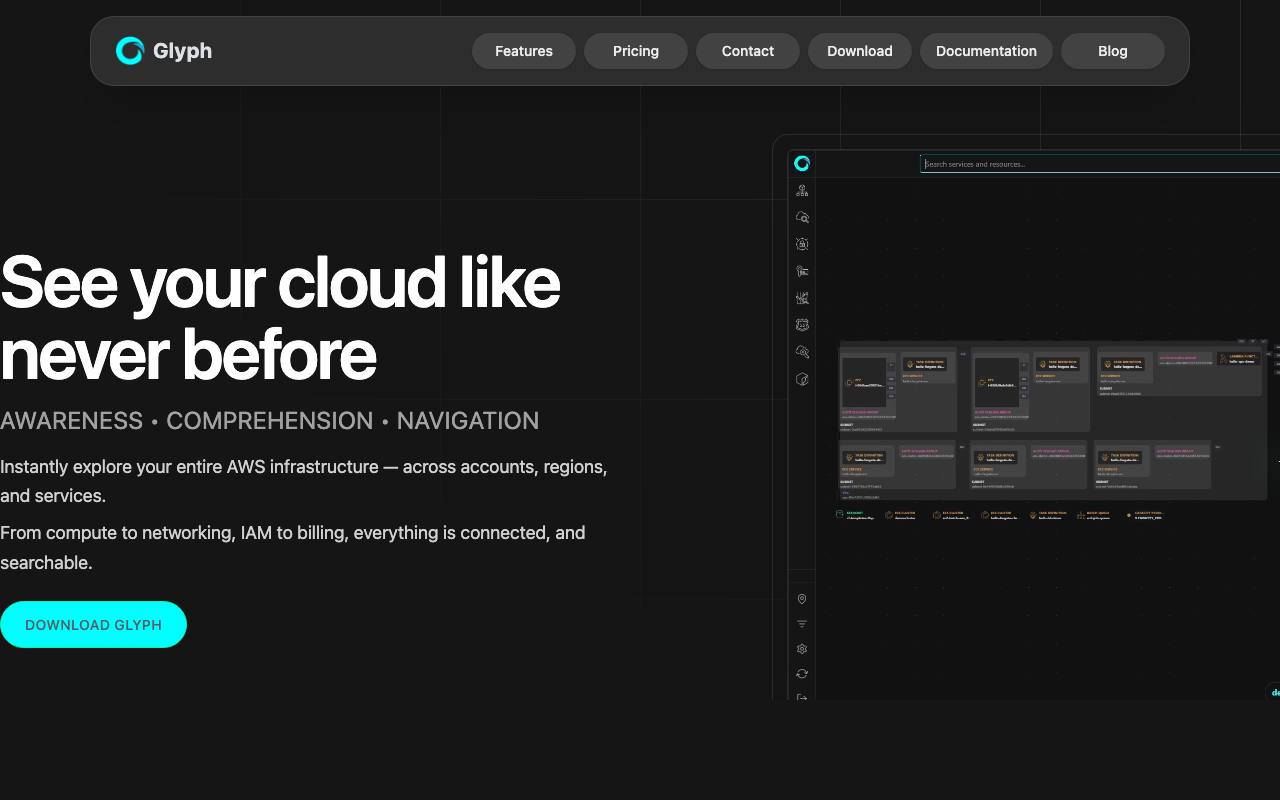Open the Documentation page
The image size is (1280, 800).
pos(986,51)
